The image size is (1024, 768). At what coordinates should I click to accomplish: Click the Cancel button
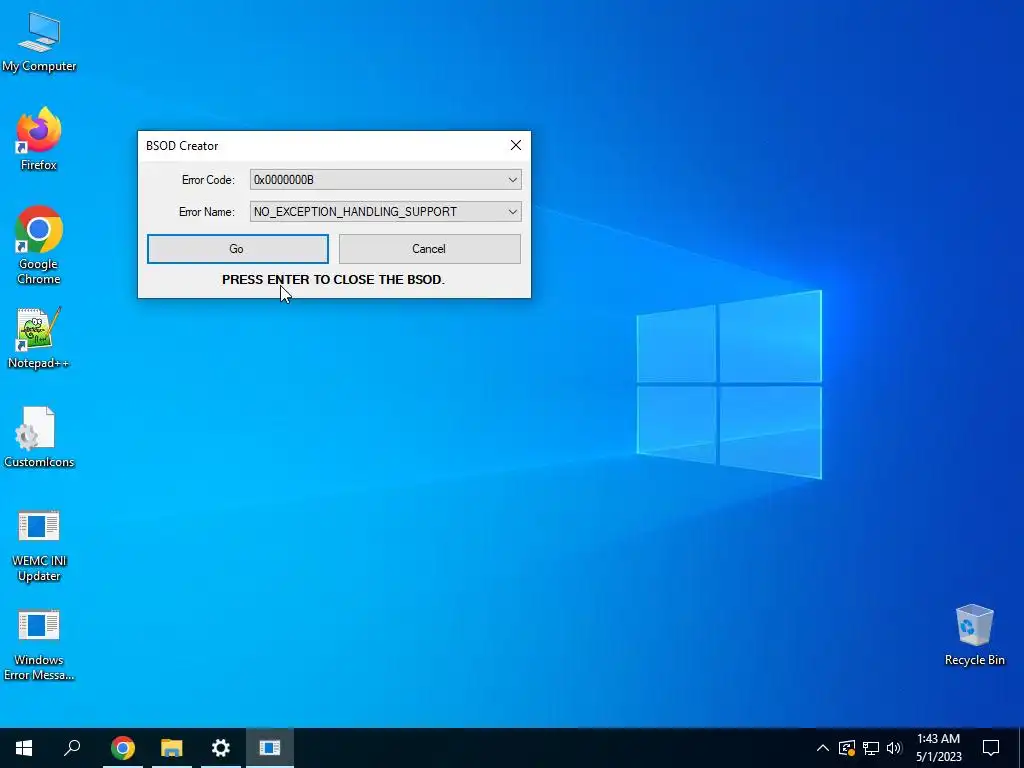click(430, 249)
